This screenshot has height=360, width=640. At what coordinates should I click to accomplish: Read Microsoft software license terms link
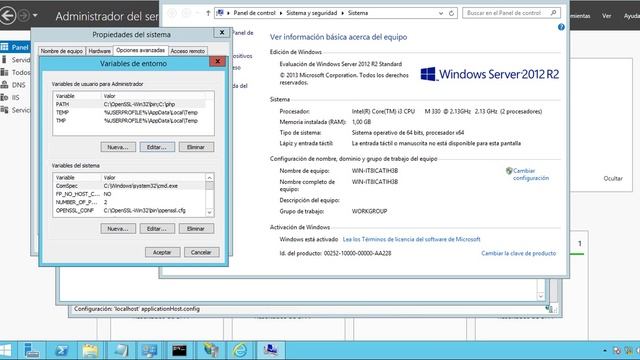point(411,239)
